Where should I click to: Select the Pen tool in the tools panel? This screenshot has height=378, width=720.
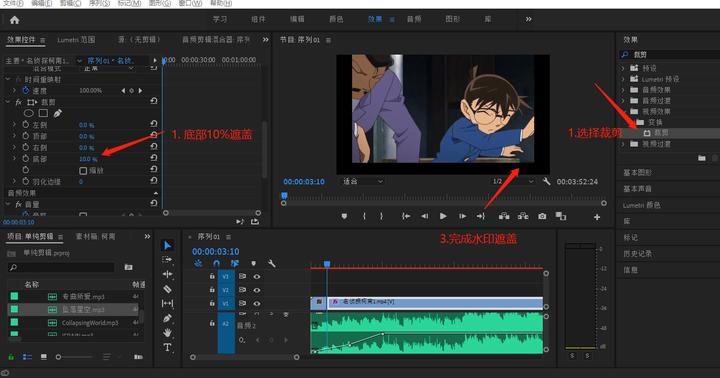coord(168,318)
